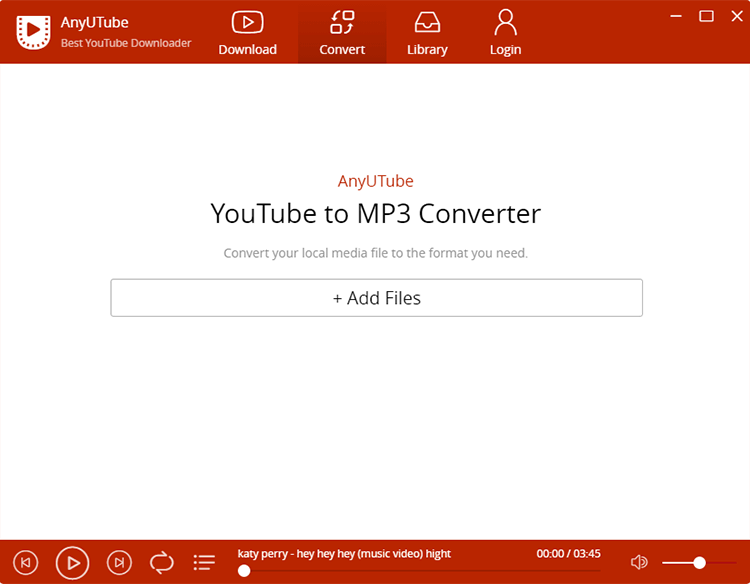
Task: Click the 00:00 / 03:45 time display
Action: [x=568, y=553]
